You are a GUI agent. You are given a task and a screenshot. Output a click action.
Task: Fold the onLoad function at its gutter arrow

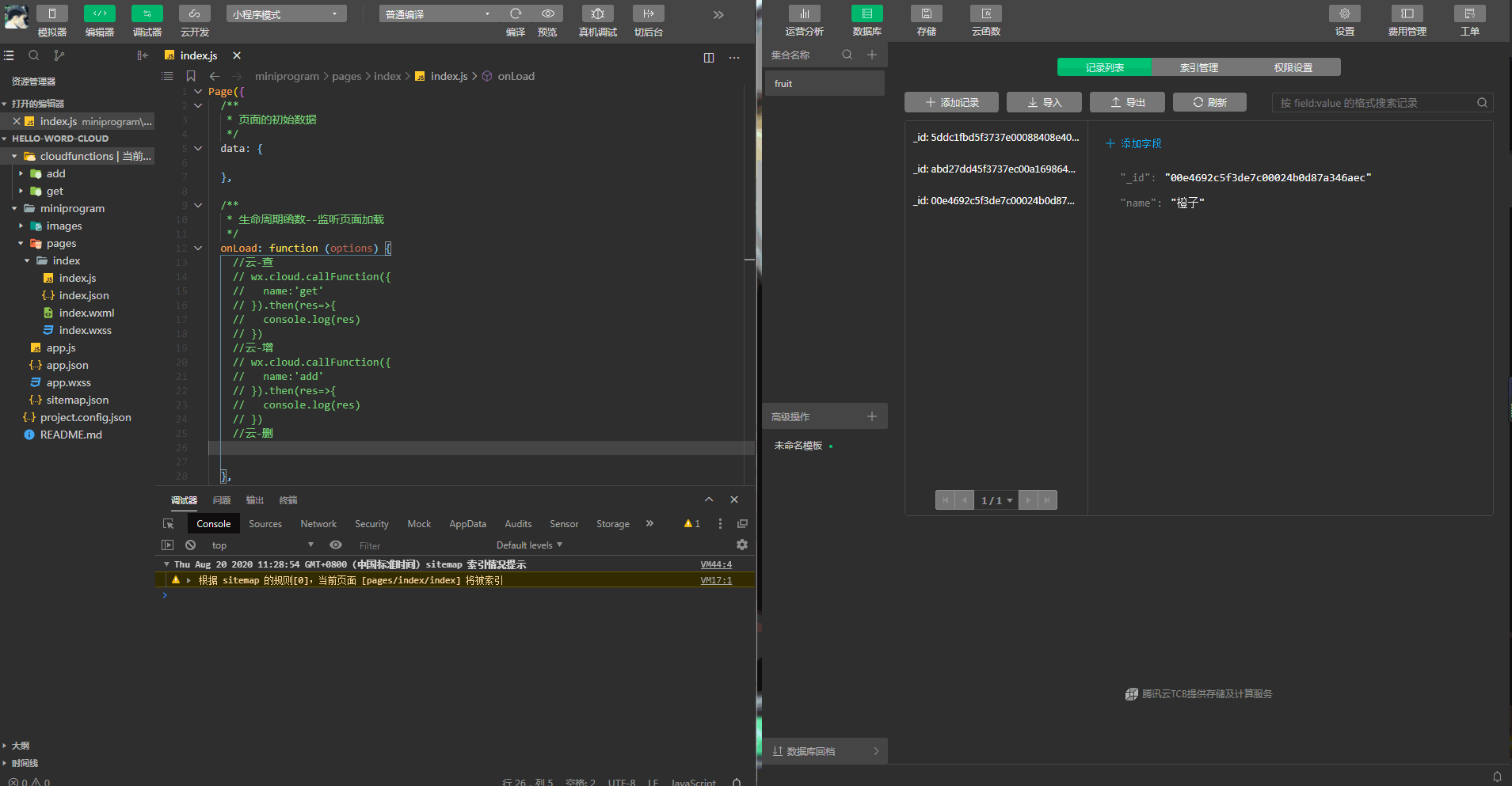click(x=198, y=249)
